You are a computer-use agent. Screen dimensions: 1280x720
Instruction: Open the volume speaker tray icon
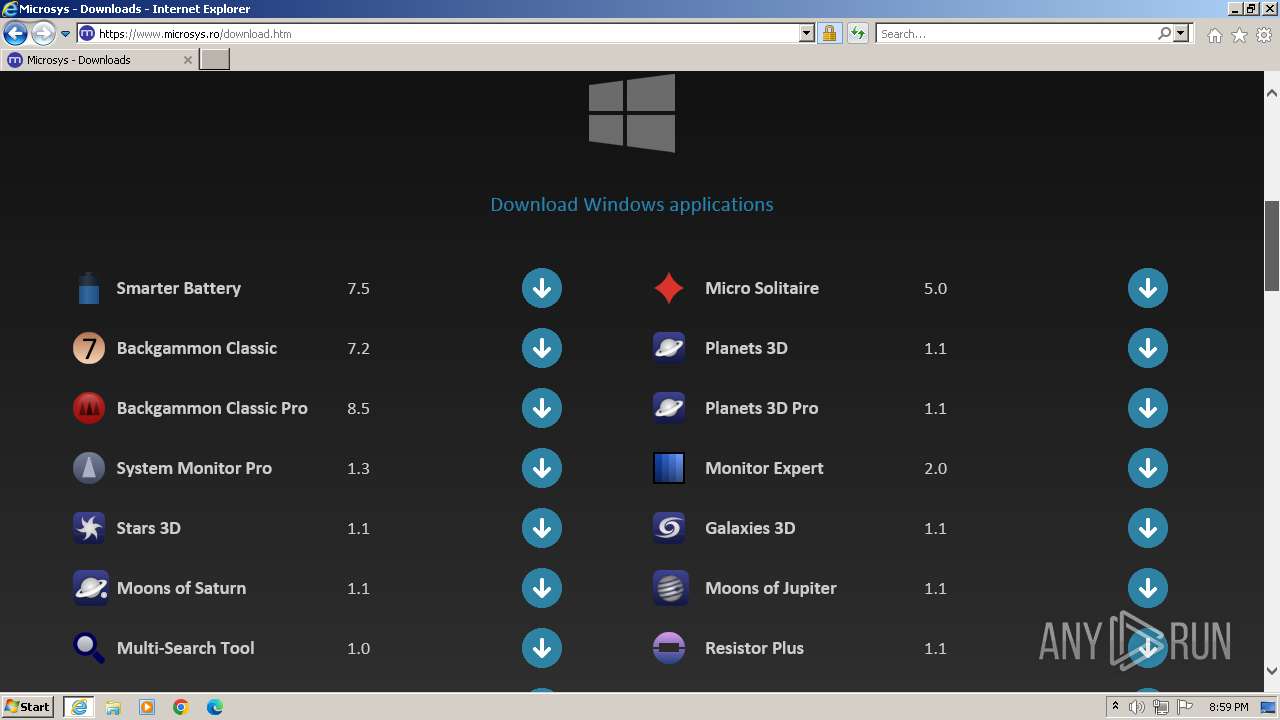click(1137, 707)
